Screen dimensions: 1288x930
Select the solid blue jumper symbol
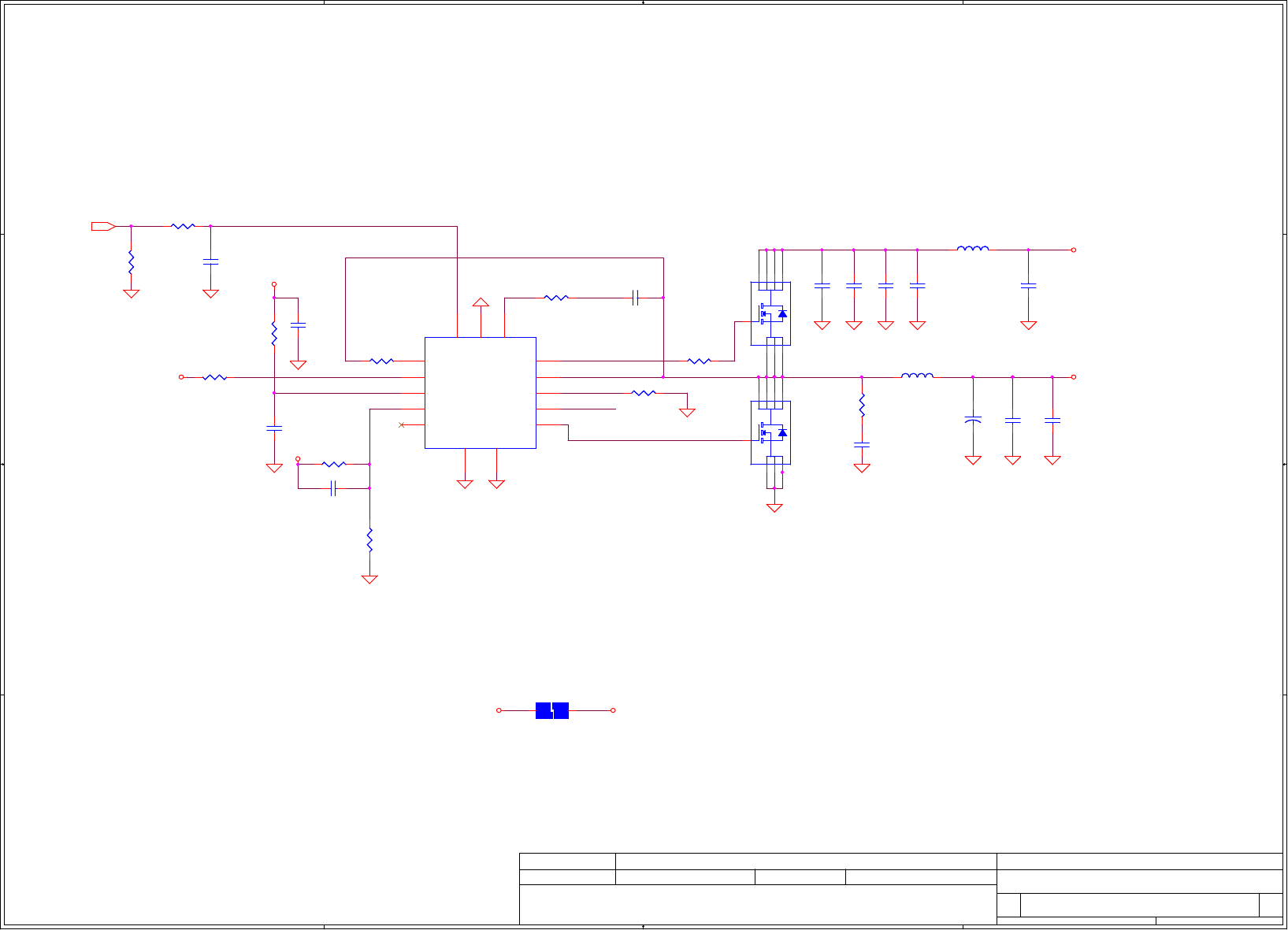coord(552,710)
